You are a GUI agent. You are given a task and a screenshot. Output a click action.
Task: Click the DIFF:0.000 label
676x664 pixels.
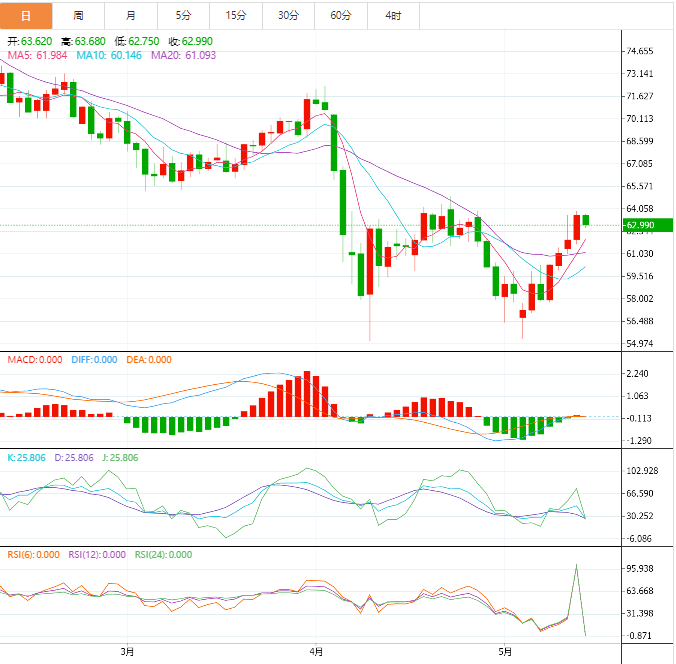pos(94,360)
